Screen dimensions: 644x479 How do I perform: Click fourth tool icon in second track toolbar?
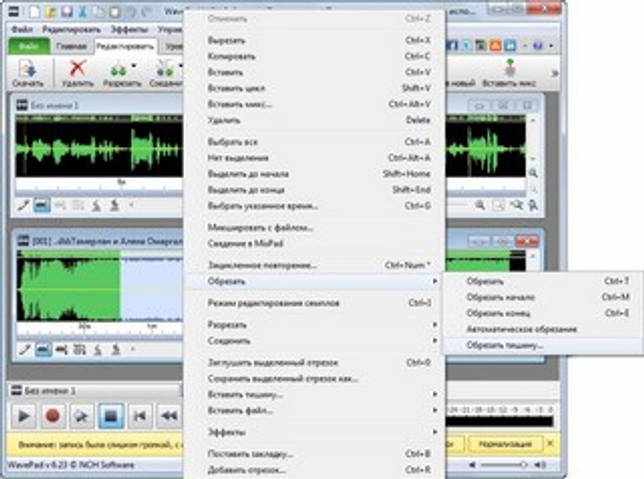[x=79, y=350]
